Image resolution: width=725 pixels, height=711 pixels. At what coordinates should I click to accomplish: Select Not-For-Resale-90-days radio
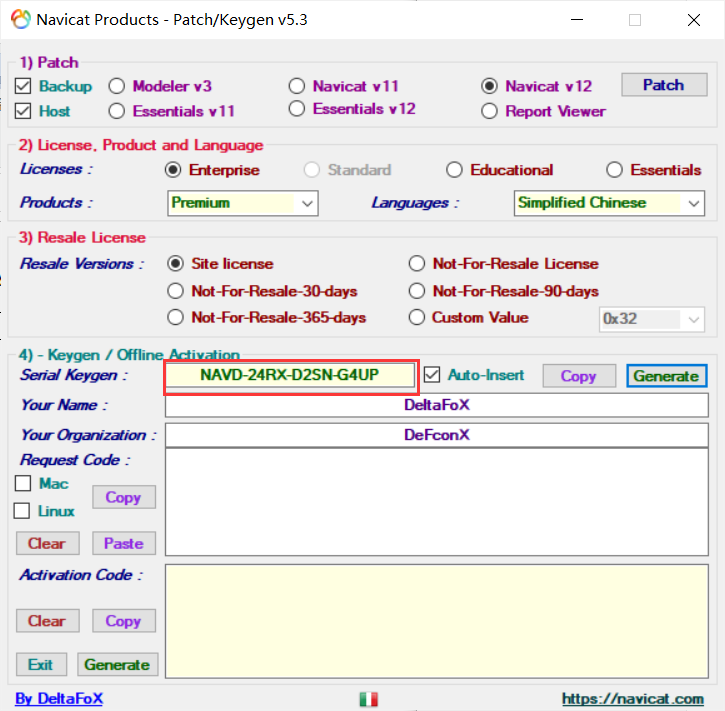tap(417, 291)
